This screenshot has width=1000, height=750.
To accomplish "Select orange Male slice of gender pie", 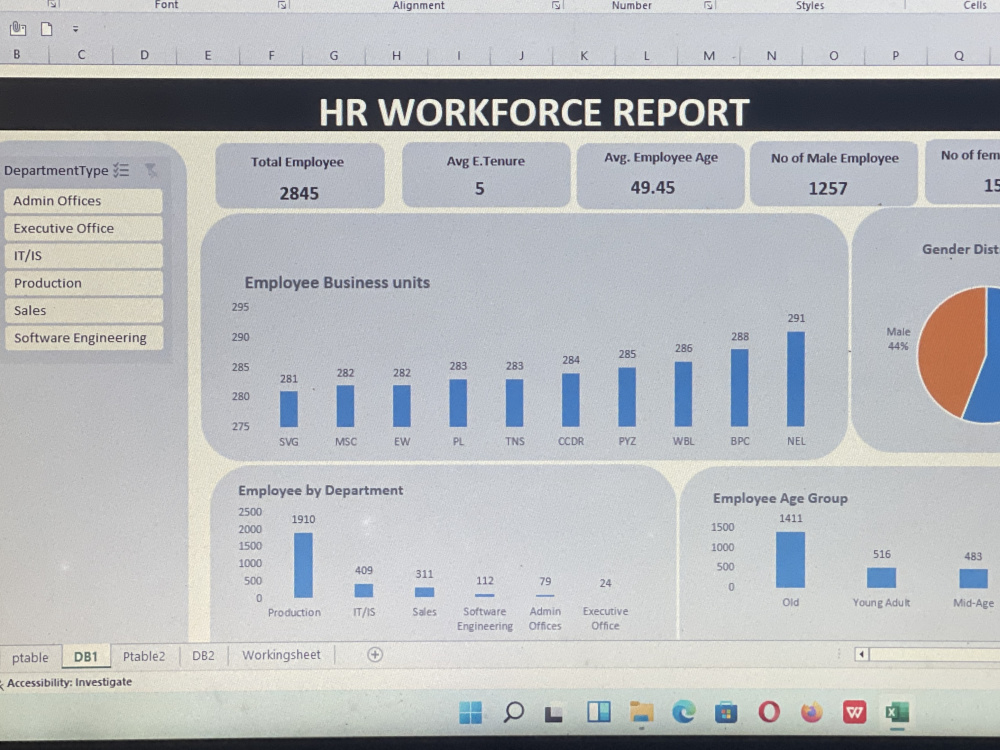I will point(948,351).
